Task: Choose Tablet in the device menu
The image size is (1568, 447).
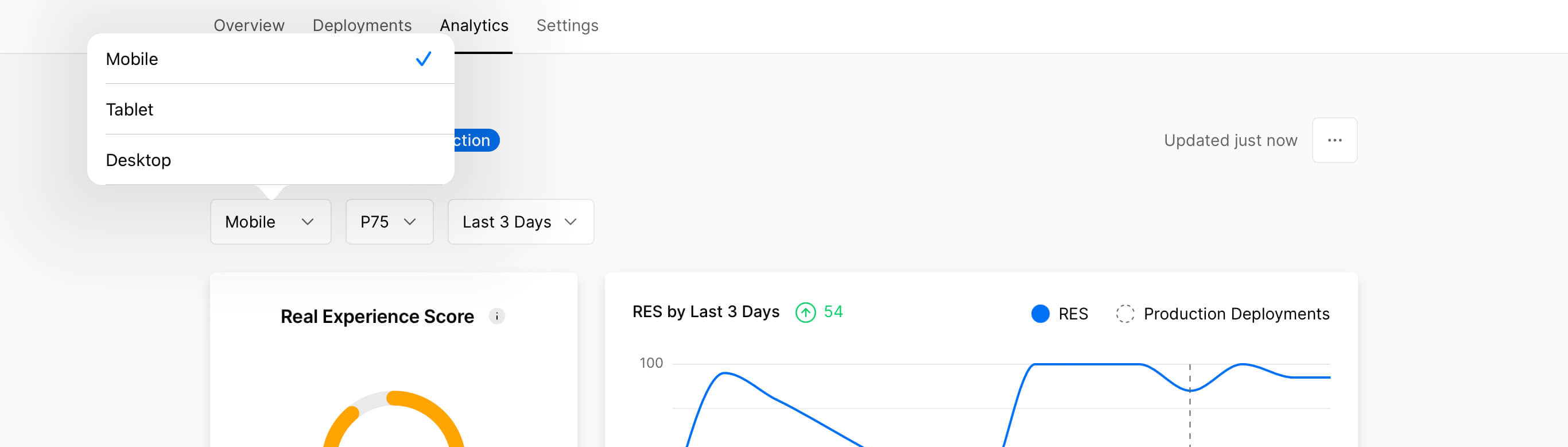Action: (x=271, y=110)
